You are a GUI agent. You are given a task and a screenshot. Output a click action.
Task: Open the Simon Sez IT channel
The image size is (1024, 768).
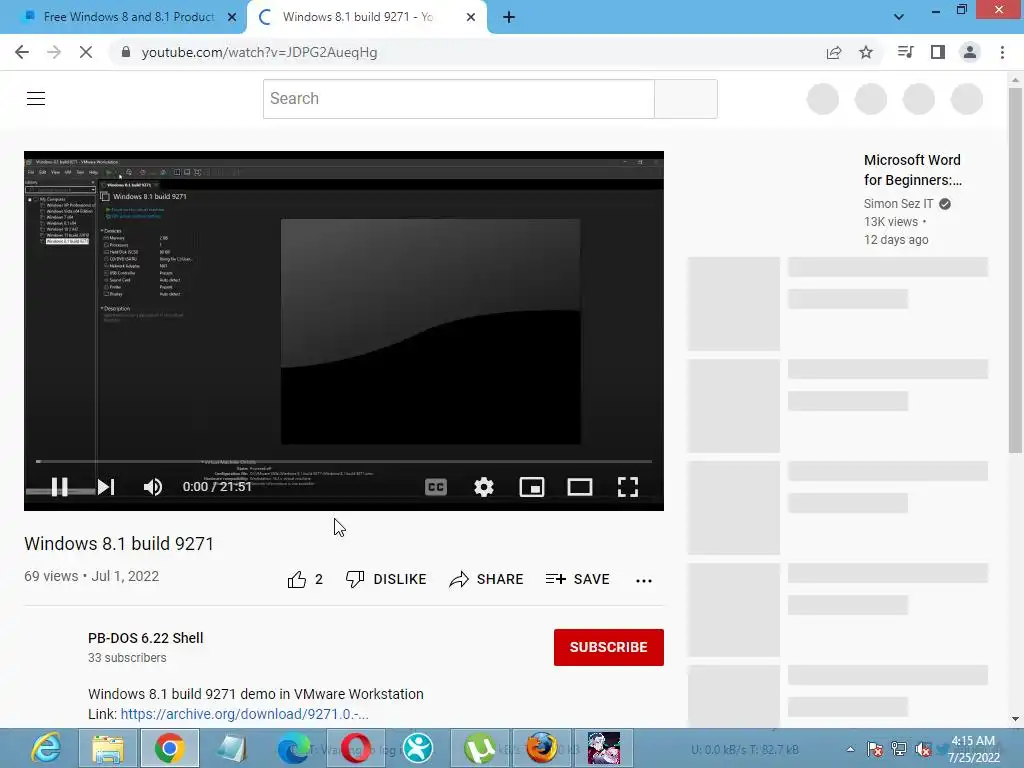coord(899,204)
